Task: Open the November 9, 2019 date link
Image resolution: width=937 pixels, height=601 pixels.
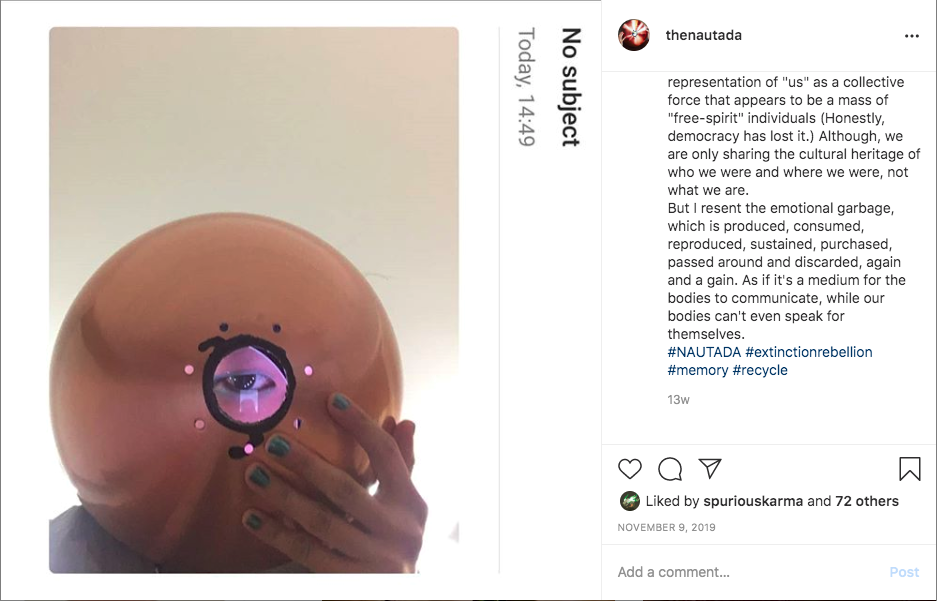Action: coord(666,528)
